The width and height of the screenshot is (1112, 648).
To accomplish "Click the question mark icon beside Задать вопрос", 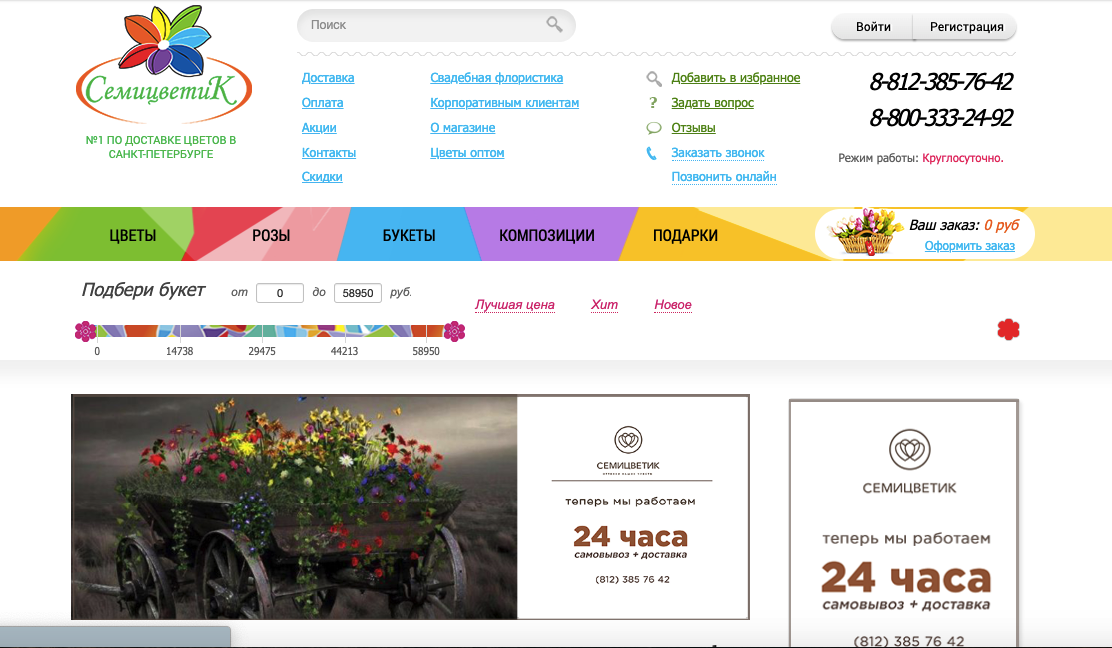I will [x=654, y=103].
